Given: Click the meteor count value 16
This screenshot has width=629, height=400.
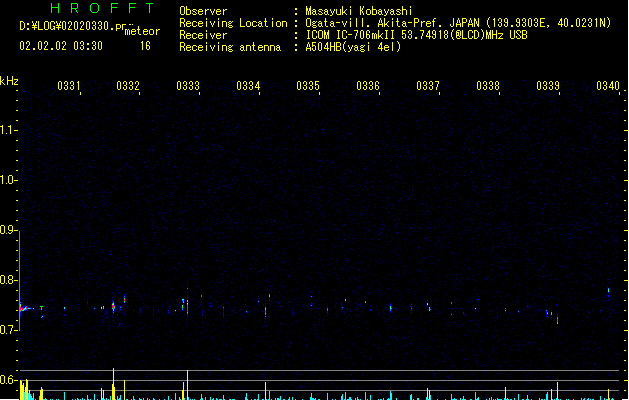Looking at the screenshot, I should tap(145, 46).
